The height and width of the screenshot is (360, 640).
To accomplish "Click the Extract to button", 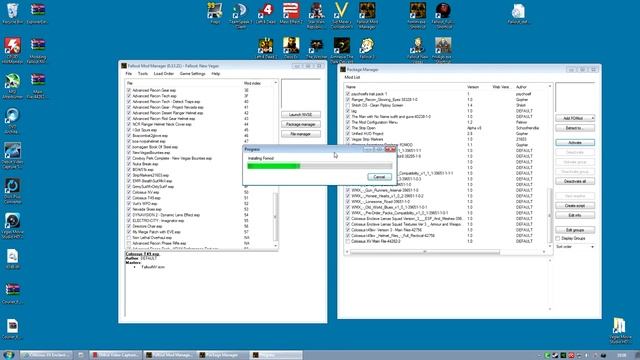I will (x=575, y=128).
